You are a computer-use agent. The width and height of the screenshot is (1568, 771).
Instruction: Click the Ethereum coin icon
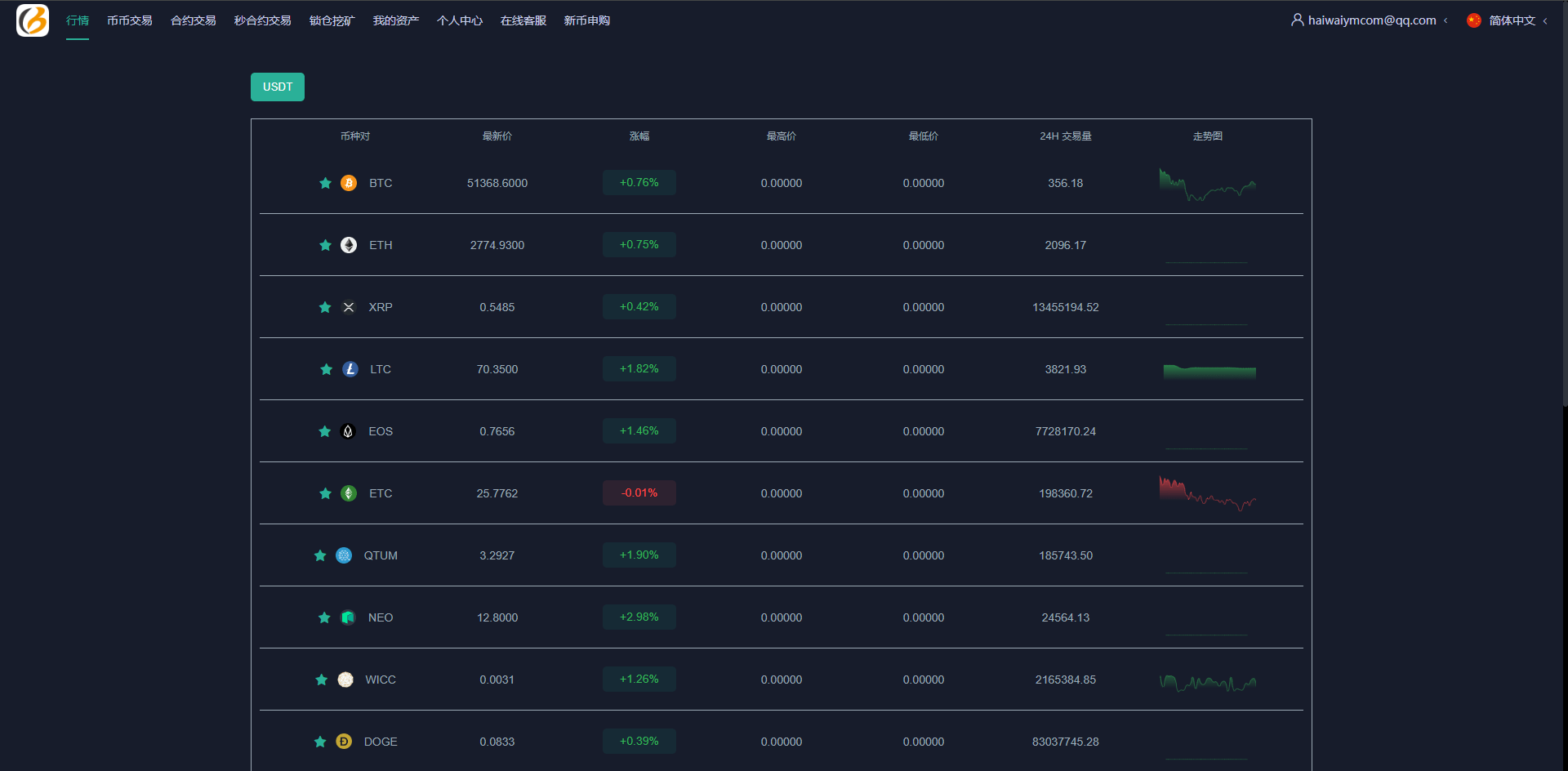click(x=349, y=245)
